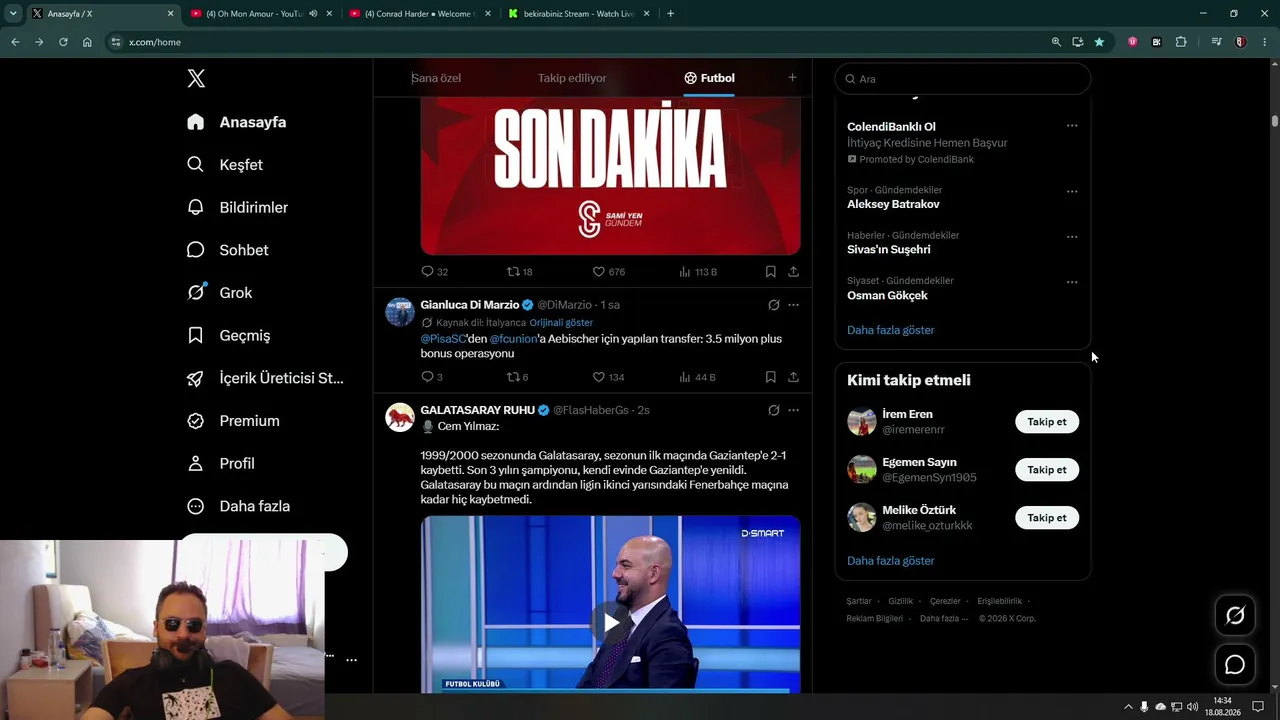This screenshot has height=720, width=1280.
Task: Switch to the Sana özel tab
Action: tap(436, 78)
